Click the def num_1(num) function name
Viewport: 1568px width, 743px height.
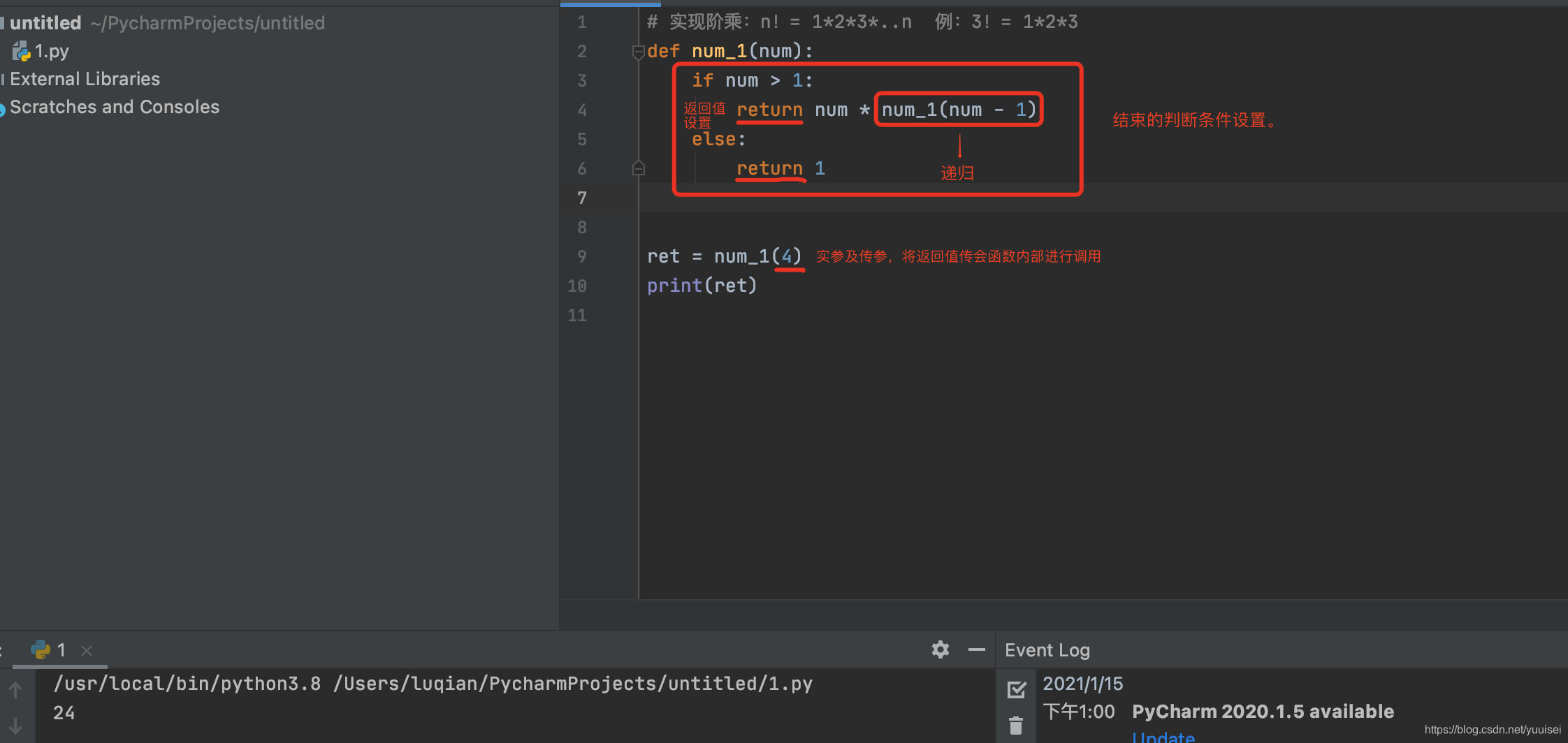click(719, 51)
